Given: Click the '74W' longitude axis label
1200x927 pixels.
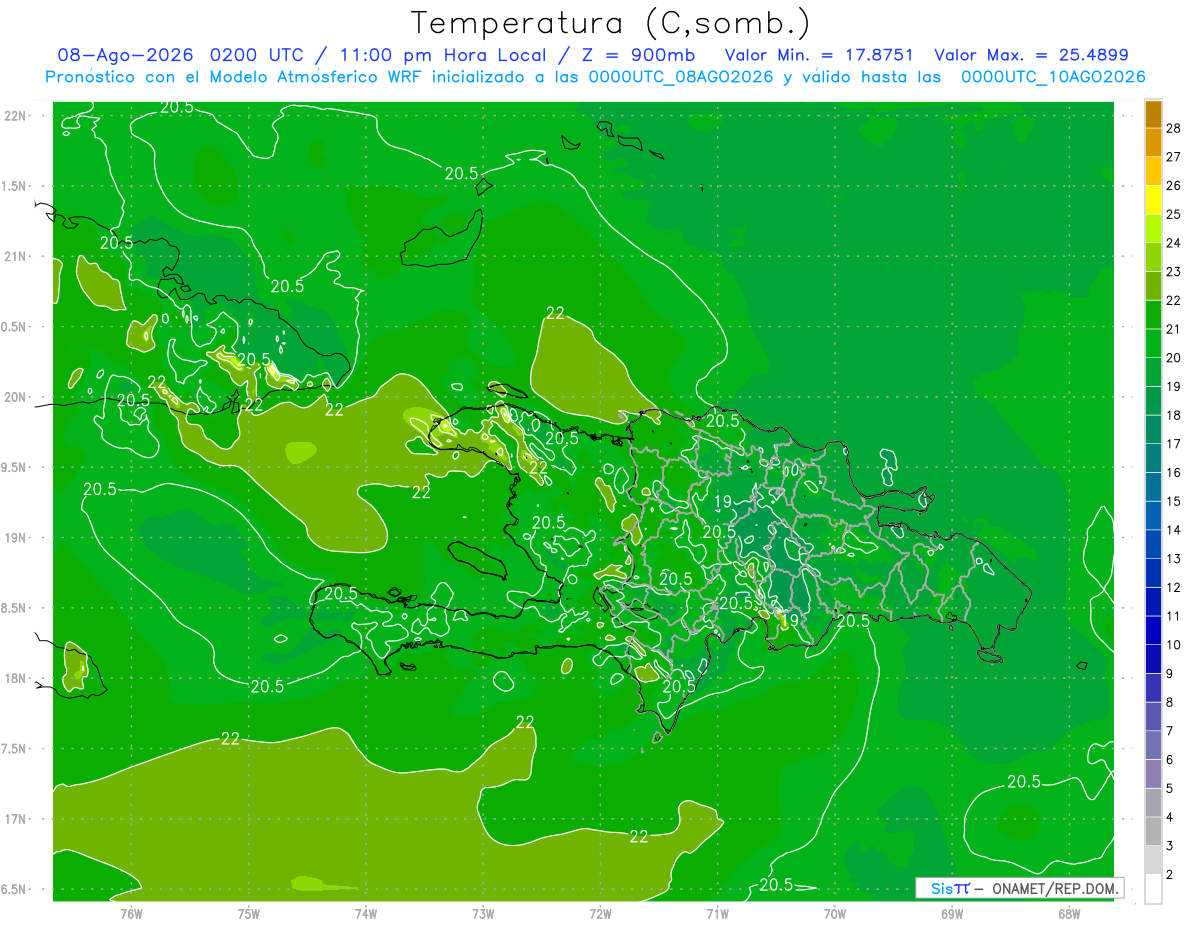Looking at the screenshot, I should click(366, 914).
